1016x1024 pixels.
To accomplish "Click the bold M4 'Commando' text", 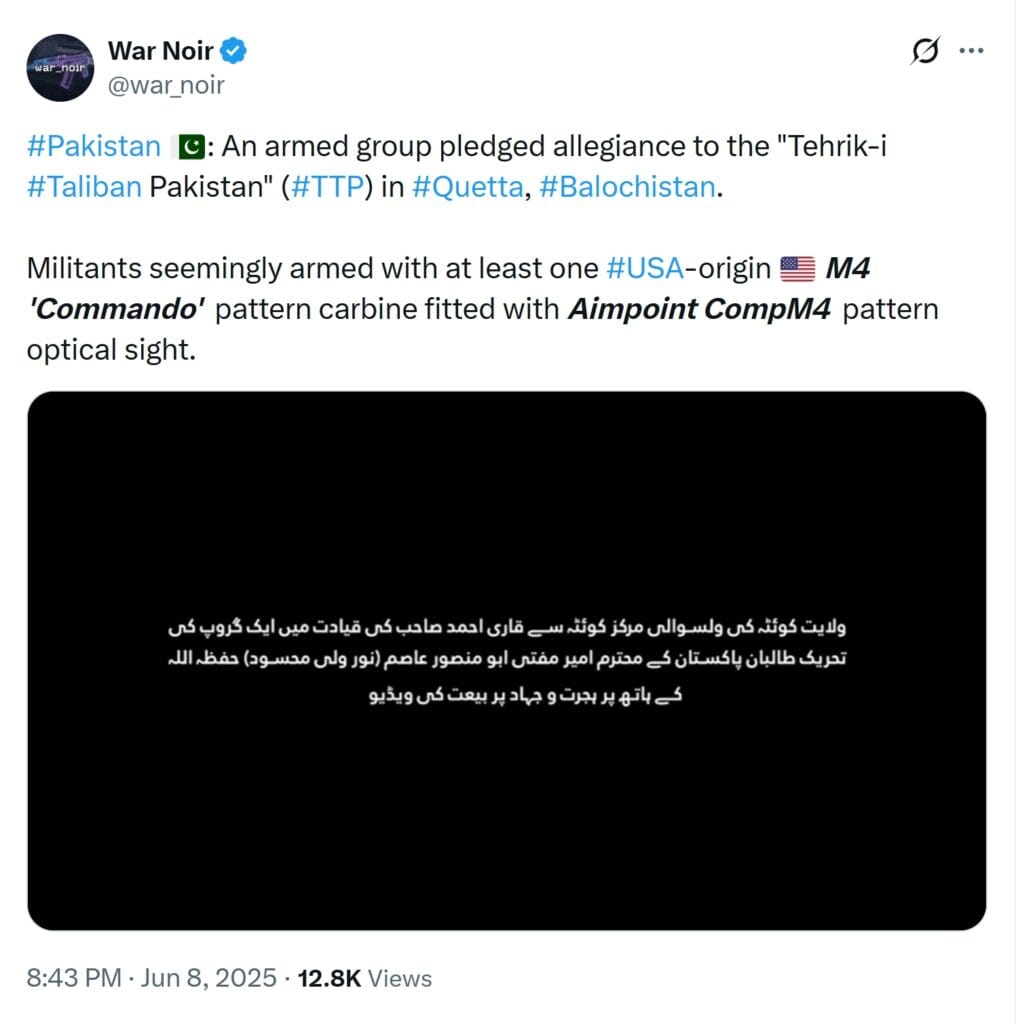I will tap(115, 309).
